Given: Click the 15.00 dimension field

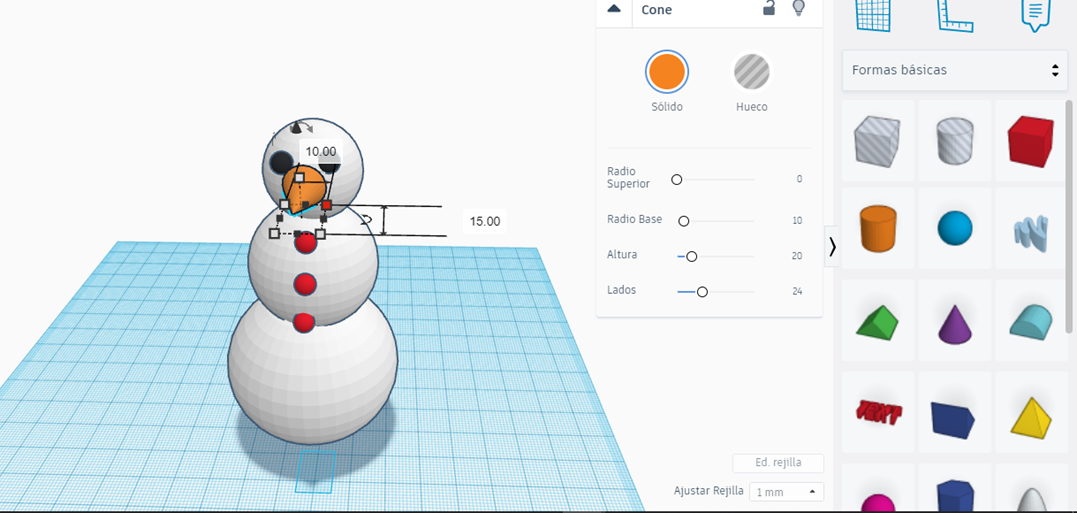Looking at the screenshot, I should [x=484, y=221].
